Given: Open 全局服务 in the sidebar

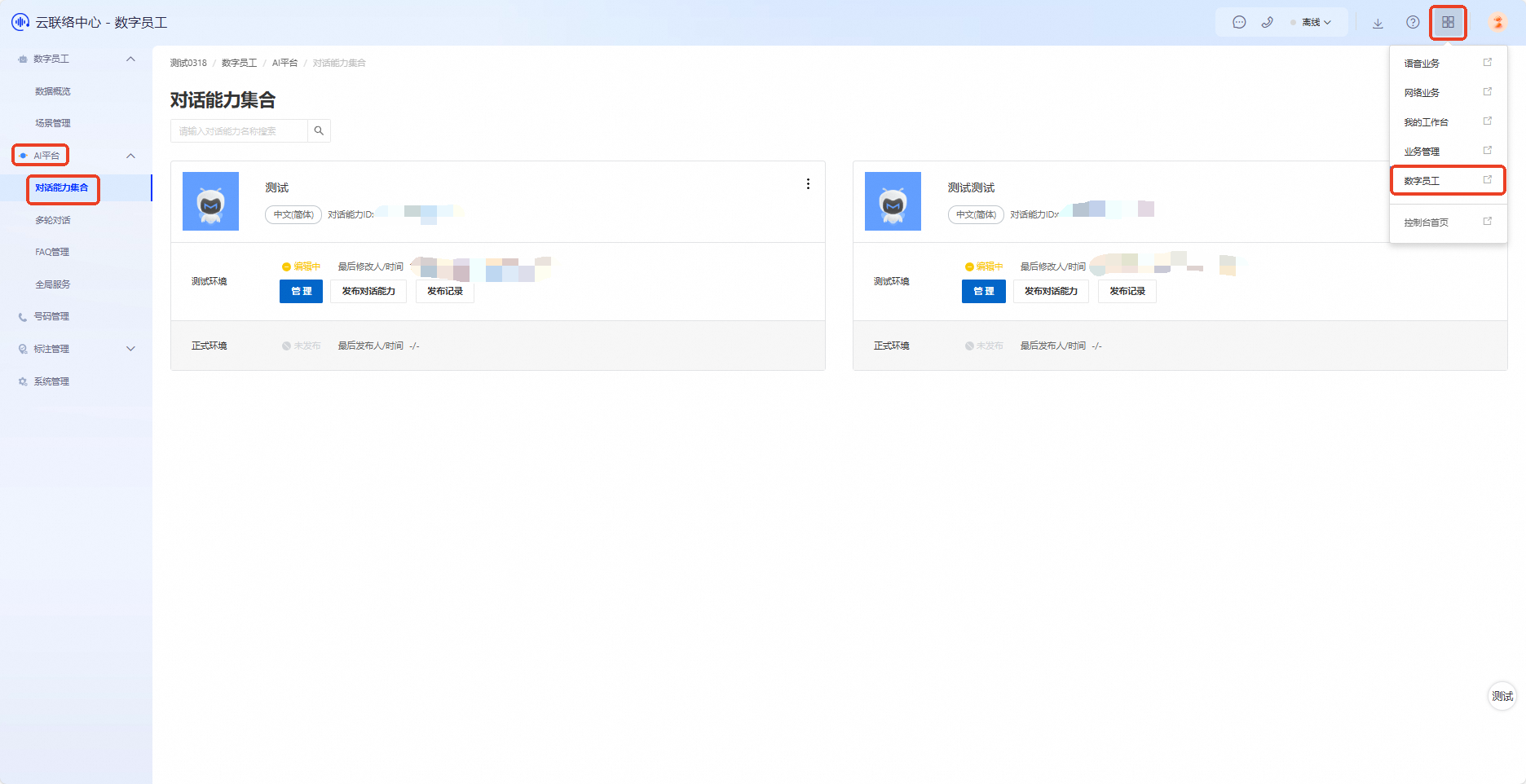Looking at the screenshot, I should click(x=53, y=284).
